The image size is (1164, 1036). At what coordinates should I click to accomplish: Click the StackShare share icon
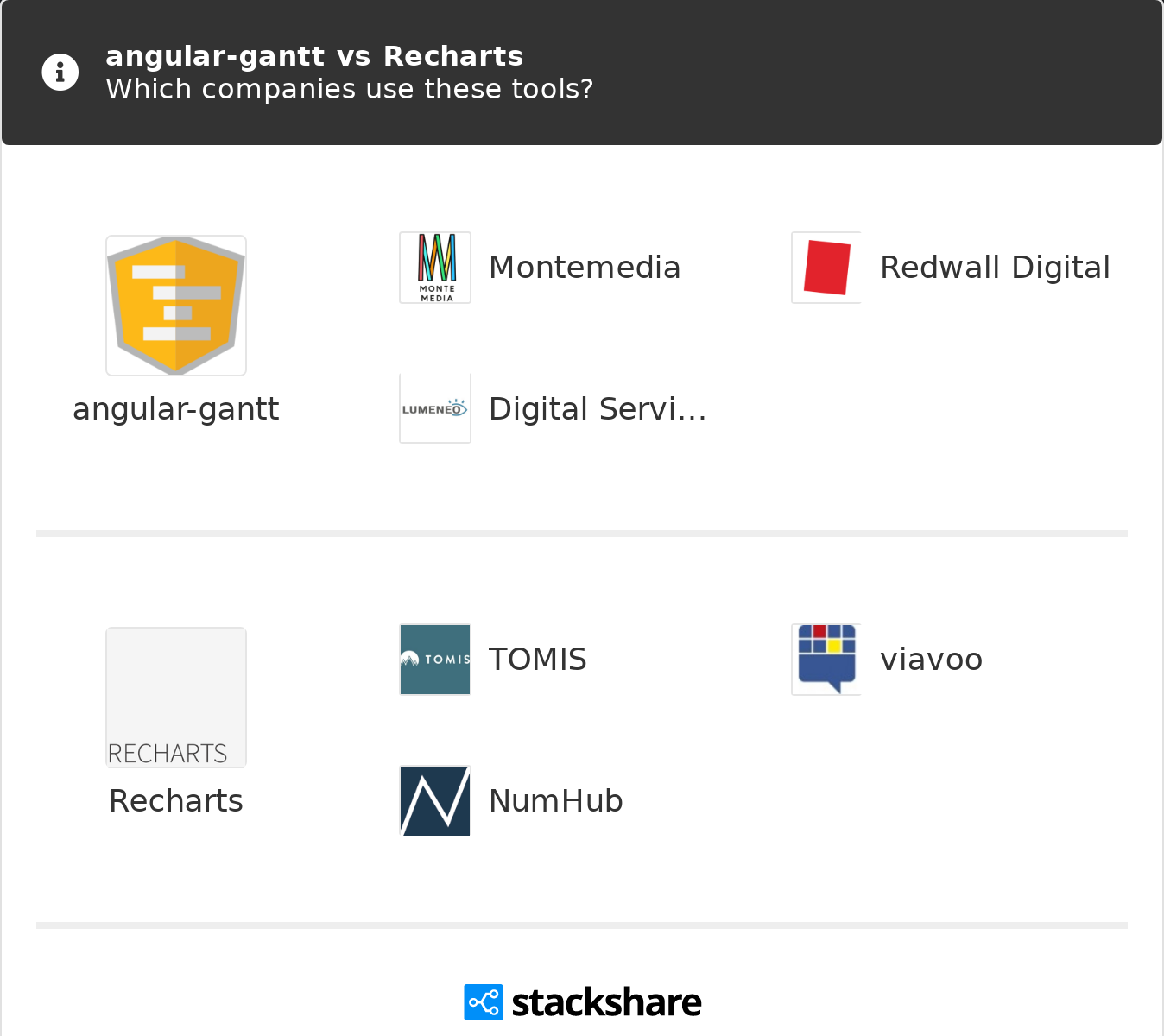[483, 1002]
